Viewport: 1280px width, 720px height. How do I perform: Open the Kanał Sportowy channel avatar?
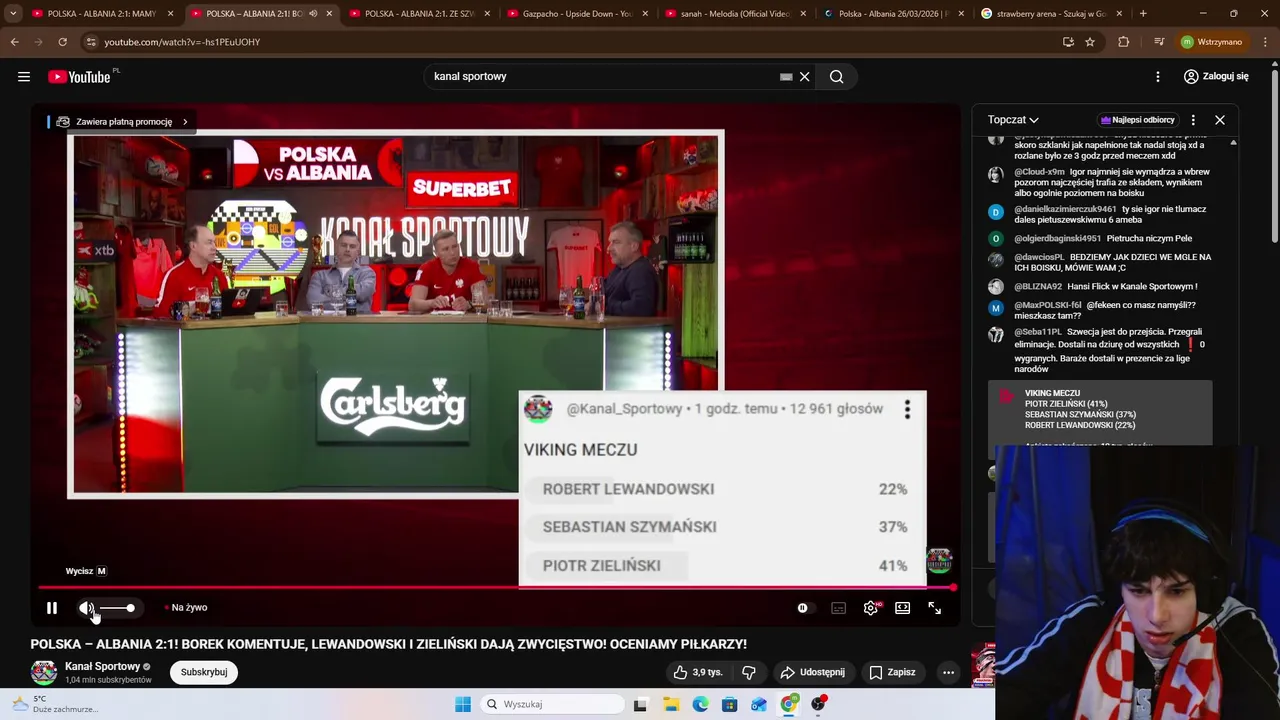(x=44, y=672)
